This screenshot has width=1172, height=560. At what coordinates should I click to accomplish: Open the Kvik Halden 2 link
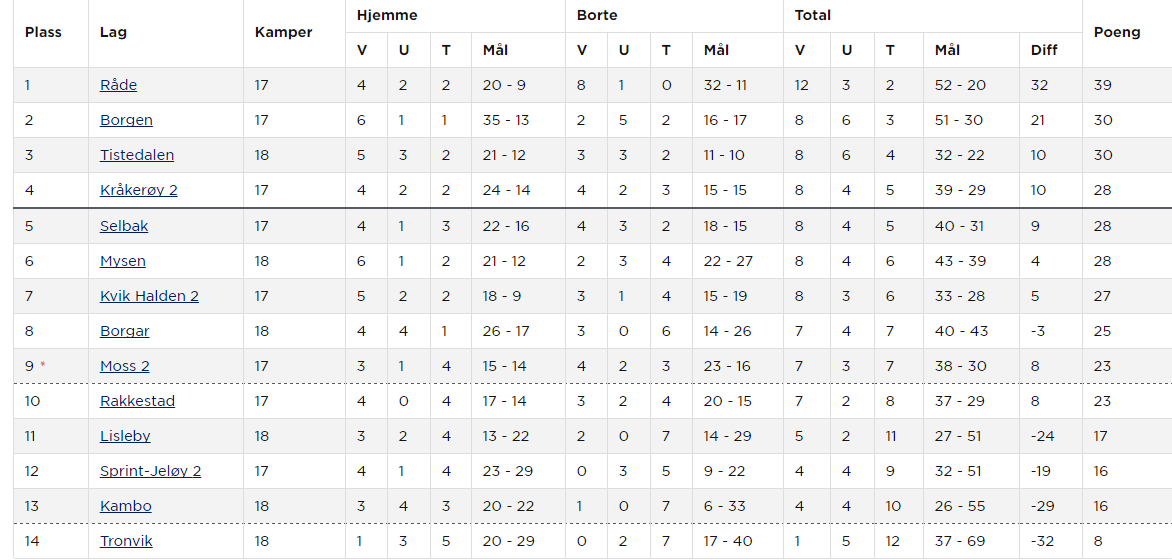149,296
